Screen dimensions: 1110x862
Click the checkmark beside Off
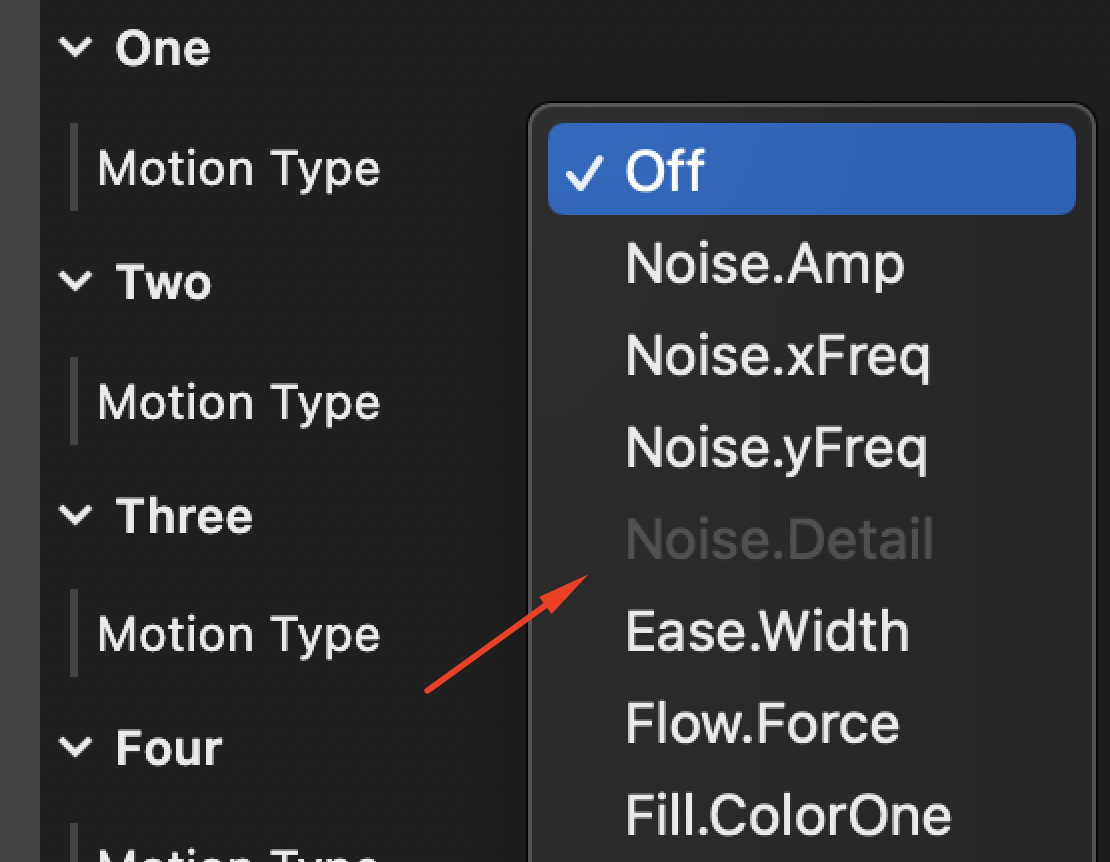point(585,170)
